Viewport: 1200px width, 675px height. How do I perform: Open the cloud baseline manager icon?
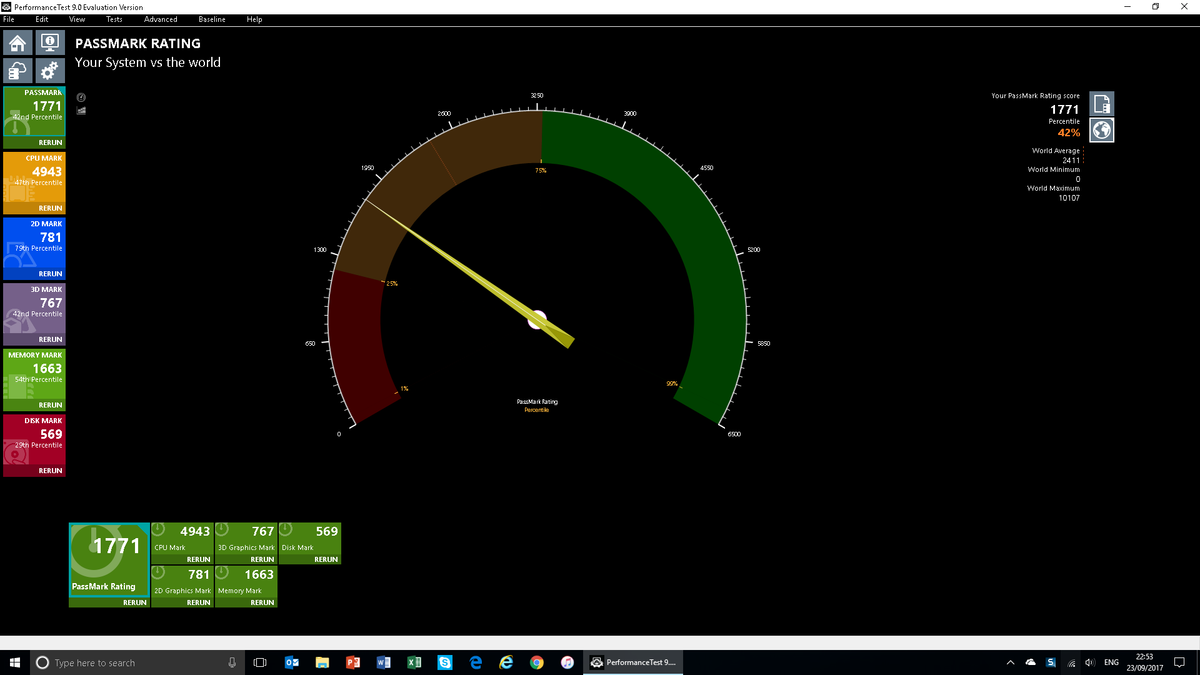(18, 71)
